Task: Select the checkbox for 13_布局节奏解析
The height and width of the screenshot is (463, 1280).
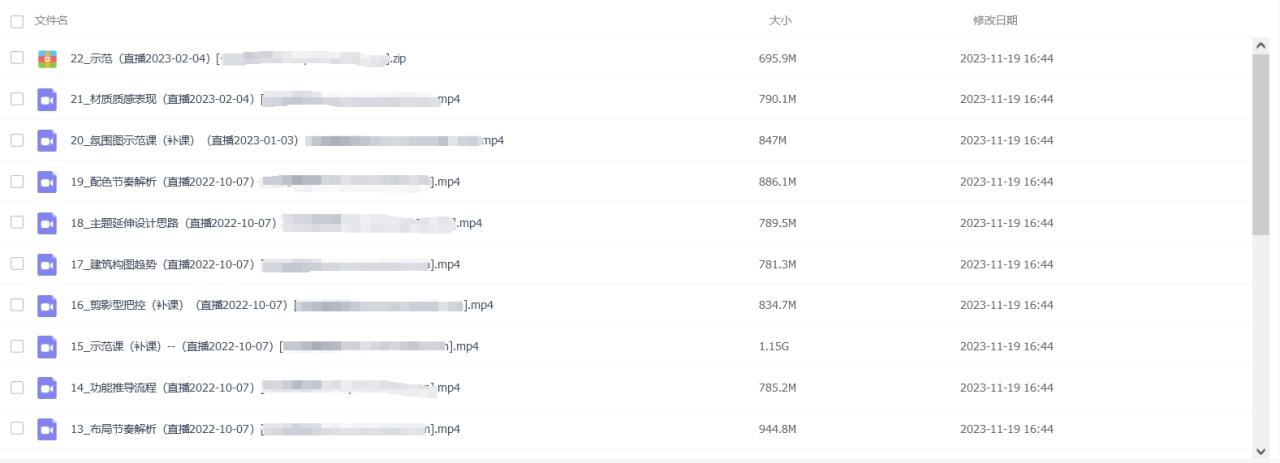Action: pyautogui.click(x=17, y=429)
